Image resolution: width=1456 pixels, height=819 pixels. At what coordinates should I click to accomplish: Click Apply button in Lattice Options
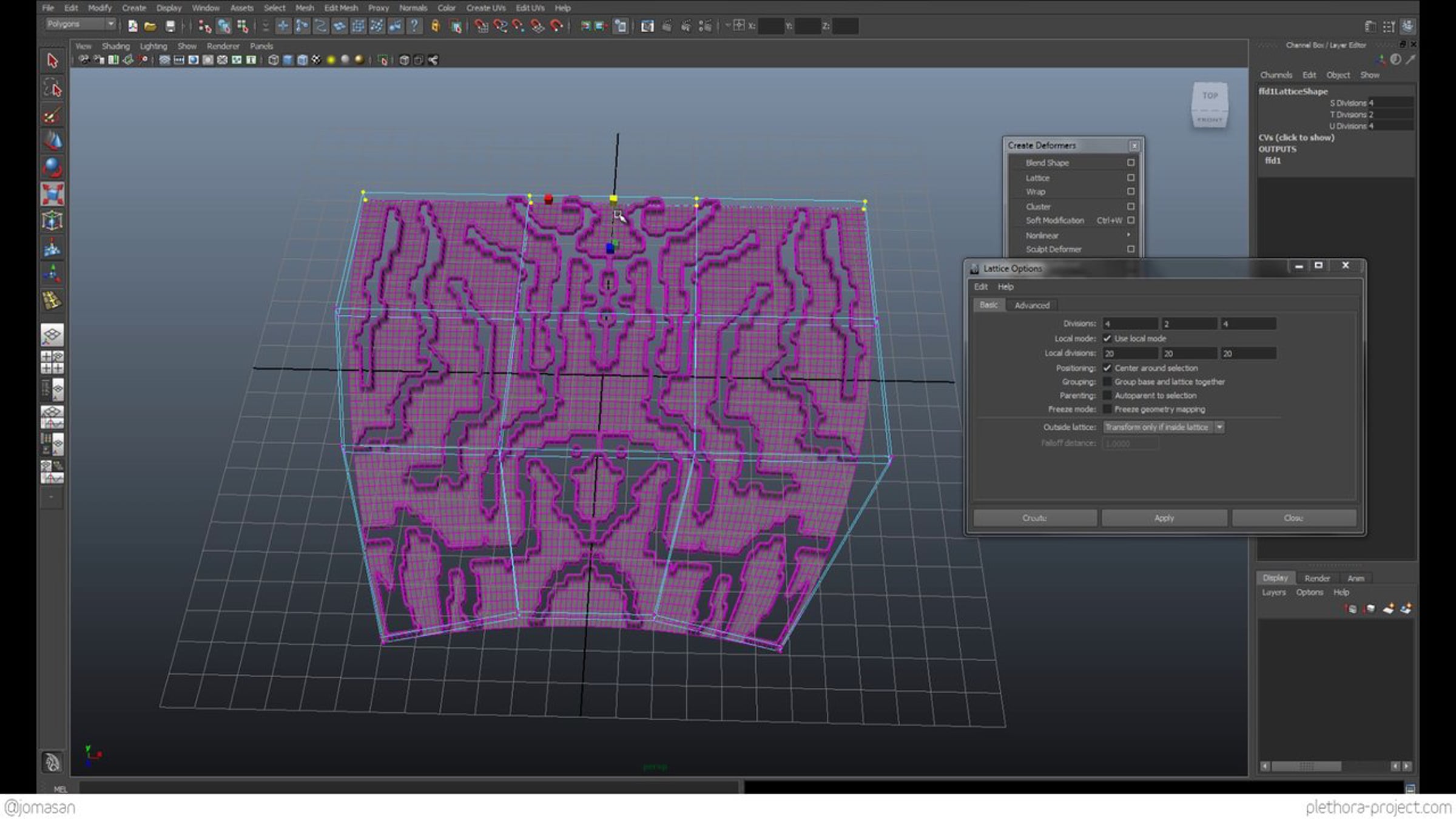(1164, 518)
